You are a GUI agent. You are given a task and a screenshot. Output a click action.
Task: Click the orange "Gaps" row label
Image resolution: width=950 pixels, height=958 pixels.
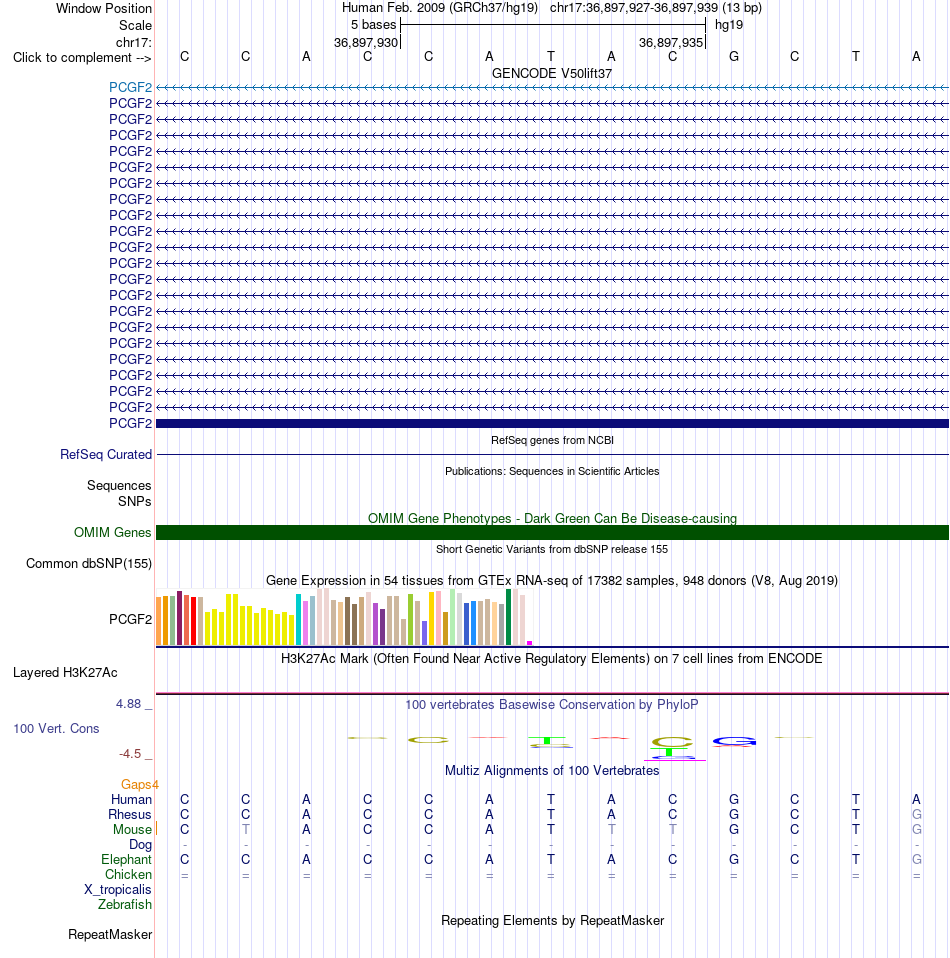pyautogui.click(x=136, y=784)
